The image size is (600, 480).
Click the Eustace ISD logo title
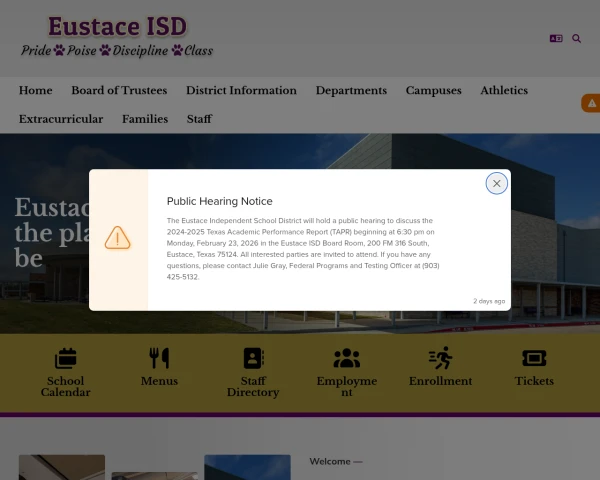coord(117,26)
